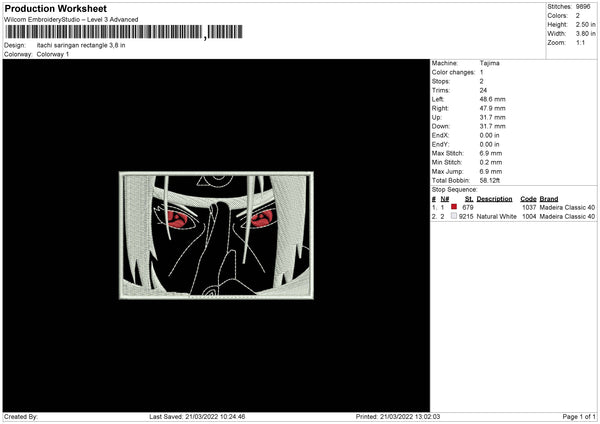600x424 pixels.
Task: Click the Total Bobbin value 58.12ft
Action: pos(490,181)
